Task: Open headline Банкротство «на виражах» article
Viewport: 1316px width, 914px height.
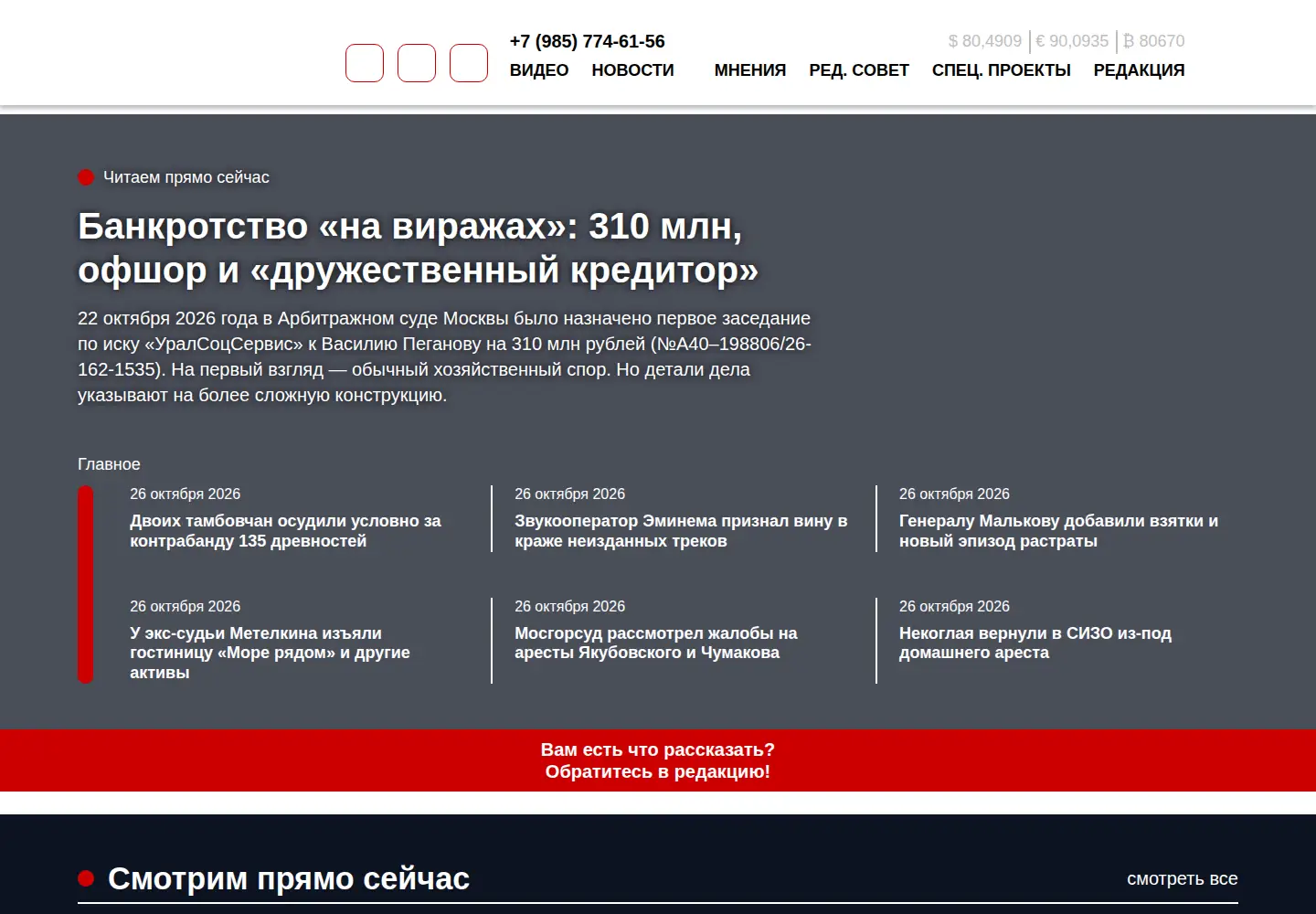Action: 419,248
